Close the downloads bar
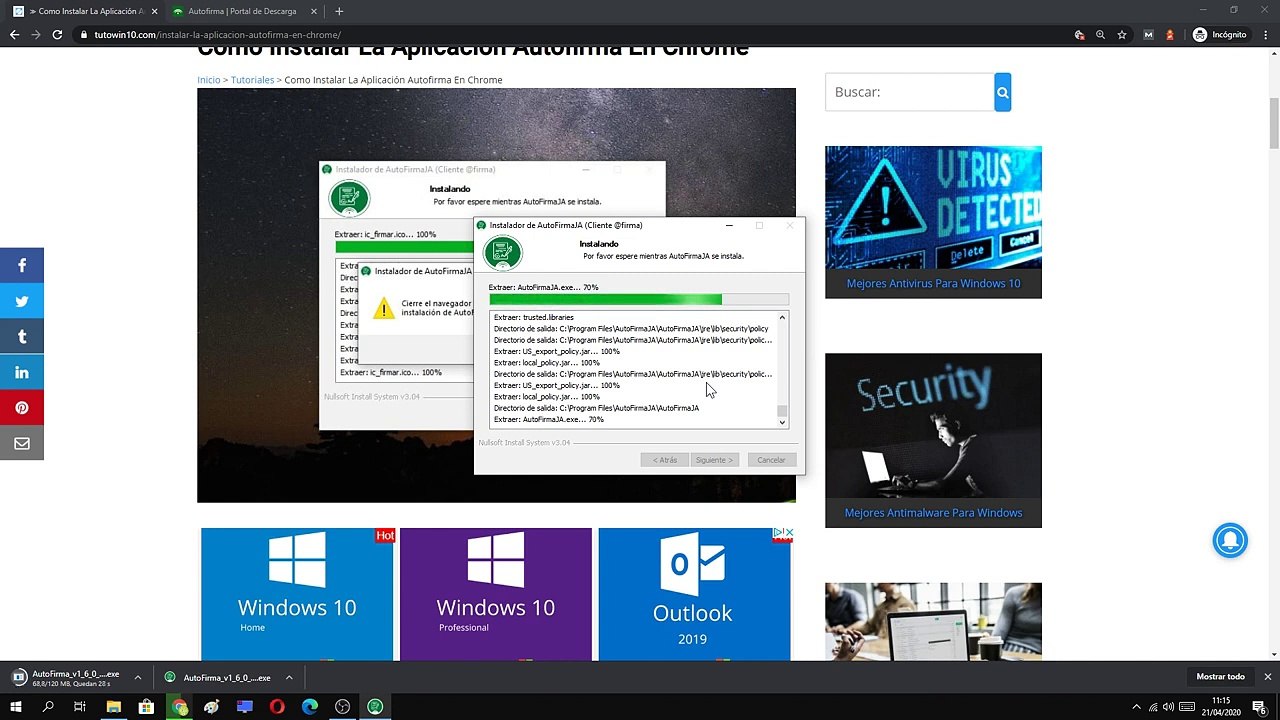The image size is (1280, 720). click(1267, 677)
